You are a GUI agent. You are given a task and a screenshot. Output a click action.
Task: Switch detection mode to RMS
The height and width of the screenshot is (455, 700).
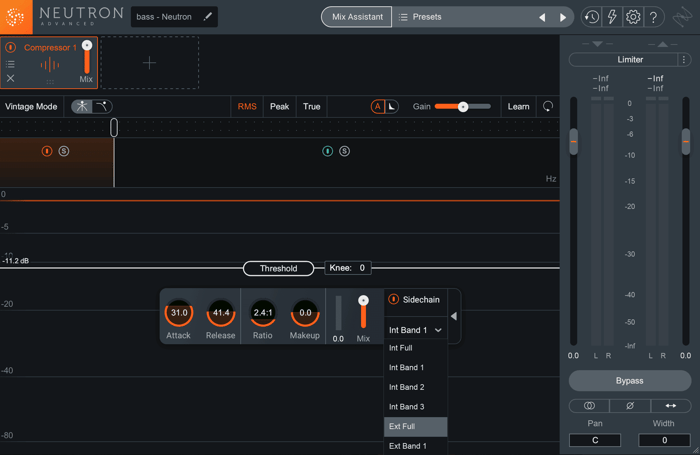pos(247,106)
